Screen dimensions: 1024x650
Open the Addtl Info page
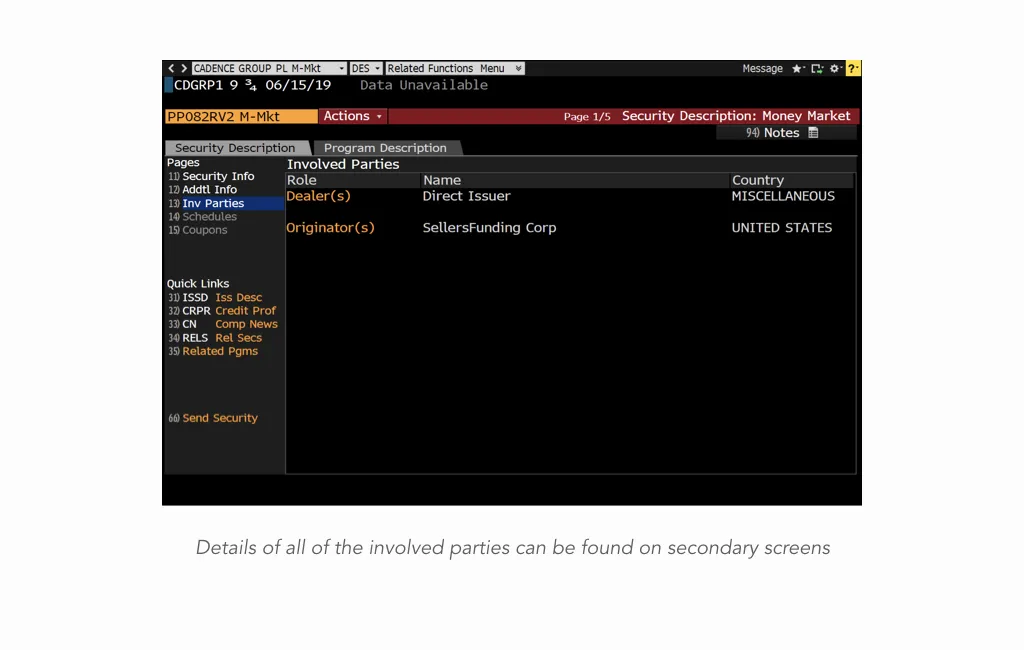[209, 189]
